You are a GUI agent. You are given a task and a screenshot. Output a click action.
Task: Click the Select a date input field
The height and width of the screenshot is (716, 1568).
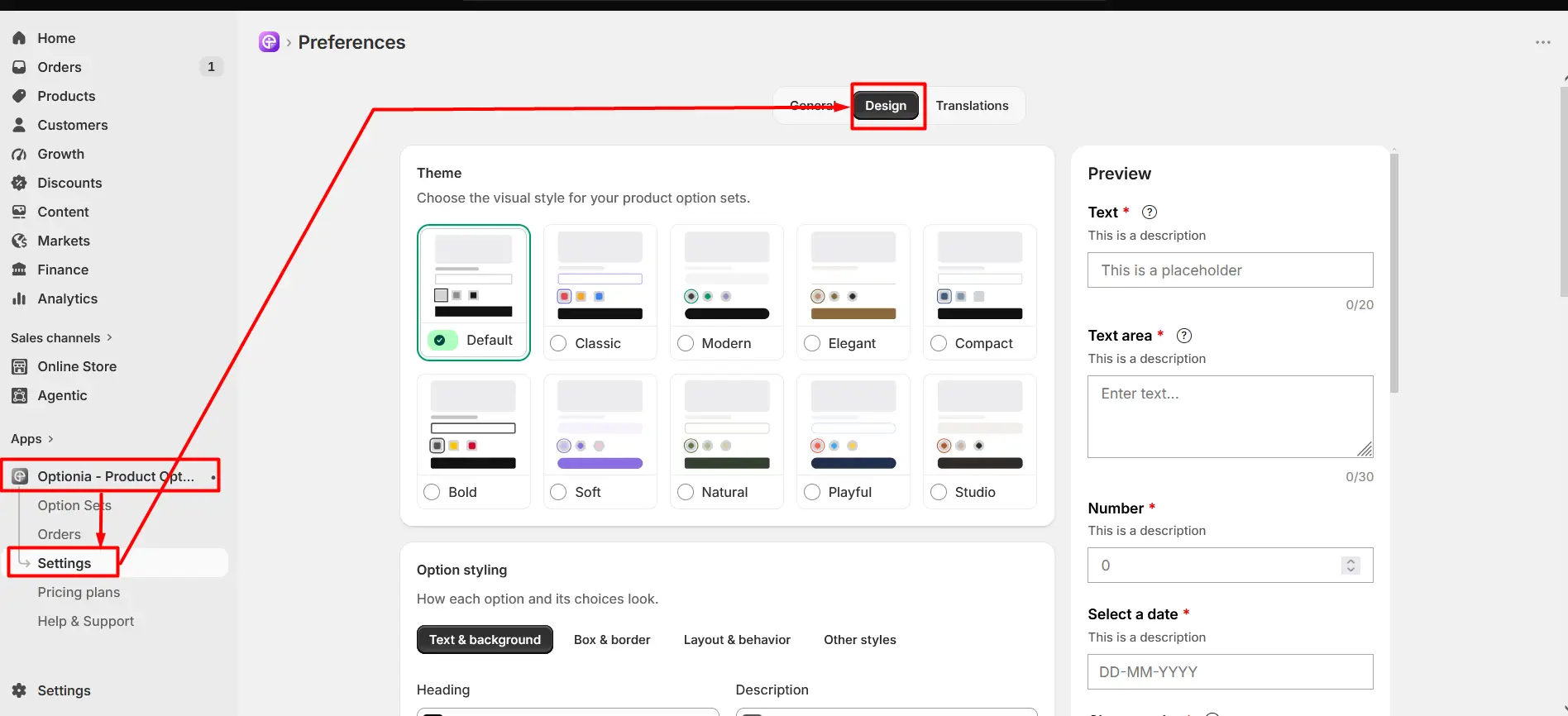(1230, 672)
